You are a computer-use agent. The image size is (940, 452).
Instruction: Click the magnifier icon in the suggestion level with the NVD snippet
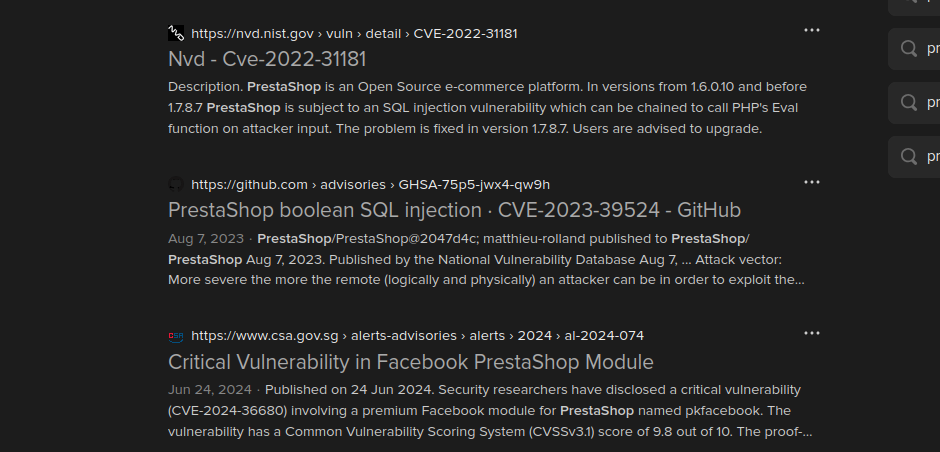click(x=909, y=103)
